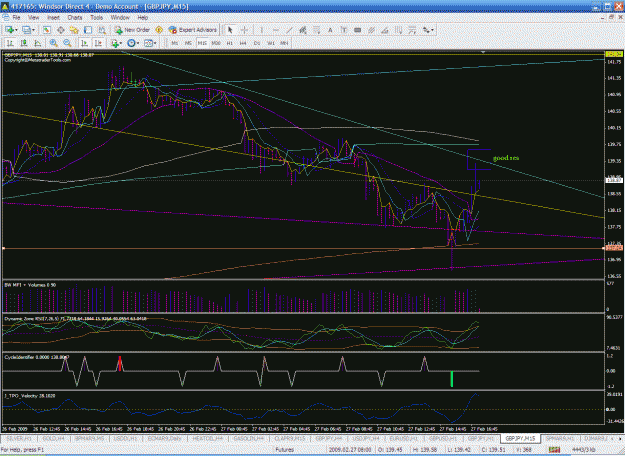
Task: Toggle chart Auto Scroll
Action: (x=84, y=43)
